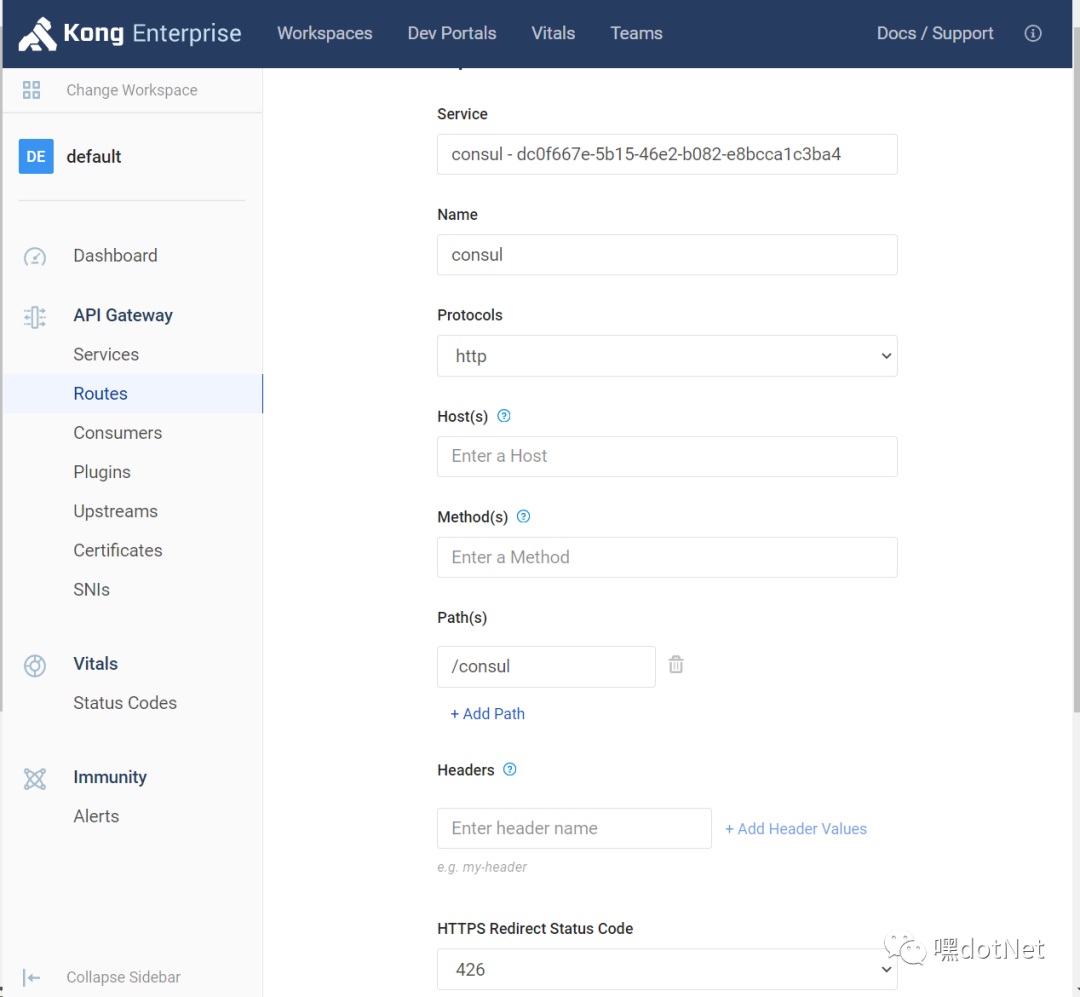Open Consumers in the sidebar
The image size is (1080, 997).
(118, 433)
